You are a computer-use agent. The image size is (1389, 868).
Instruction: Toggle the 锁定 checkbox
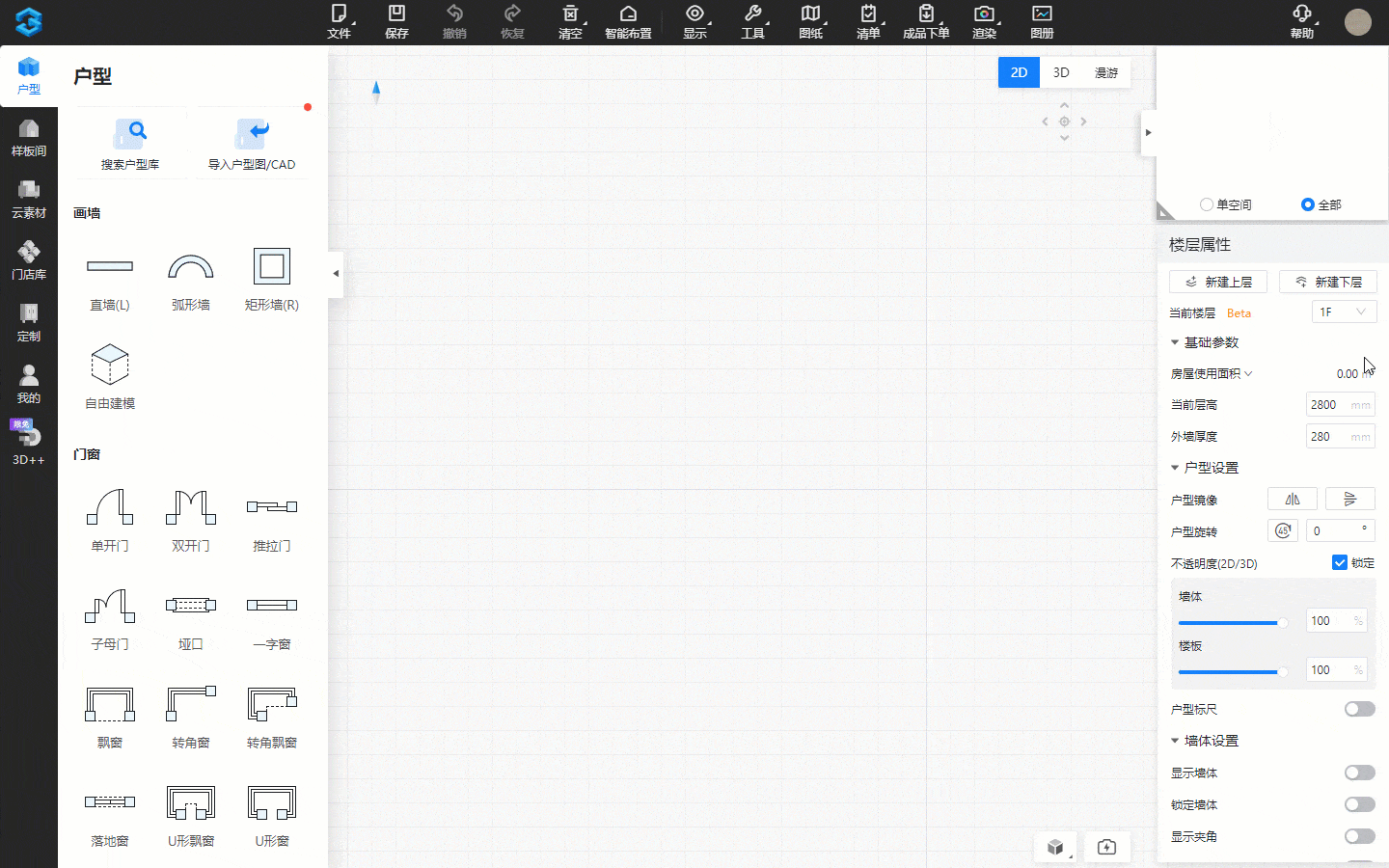1340,563
